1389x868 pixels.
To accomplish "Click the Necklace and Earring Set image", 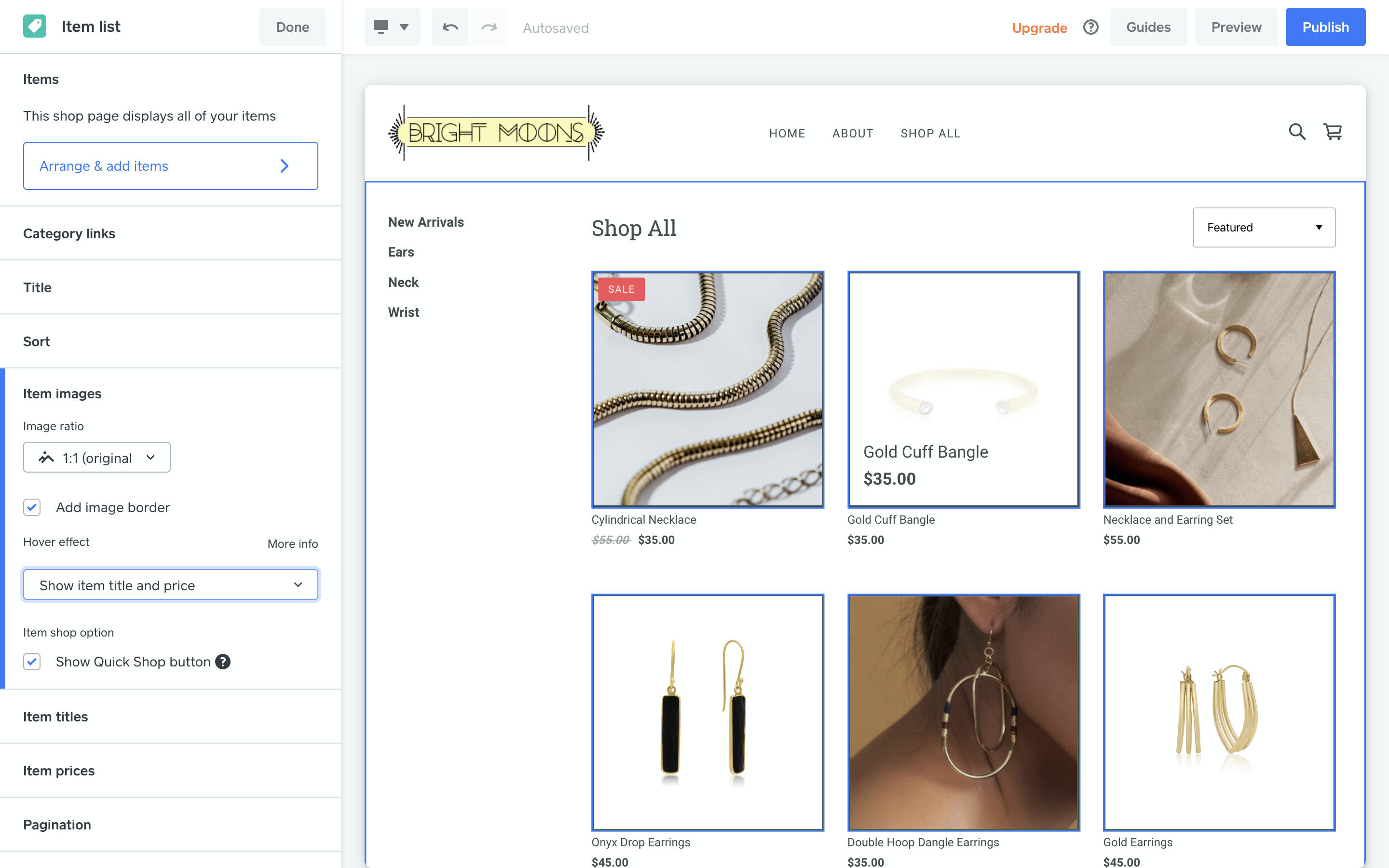I will [1219, 390].
